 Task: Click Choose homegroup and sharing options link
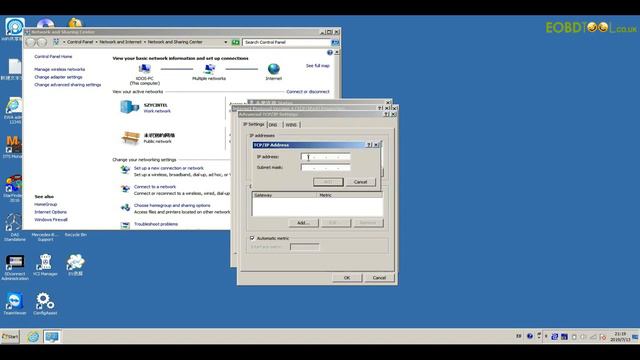coord(172,206)
